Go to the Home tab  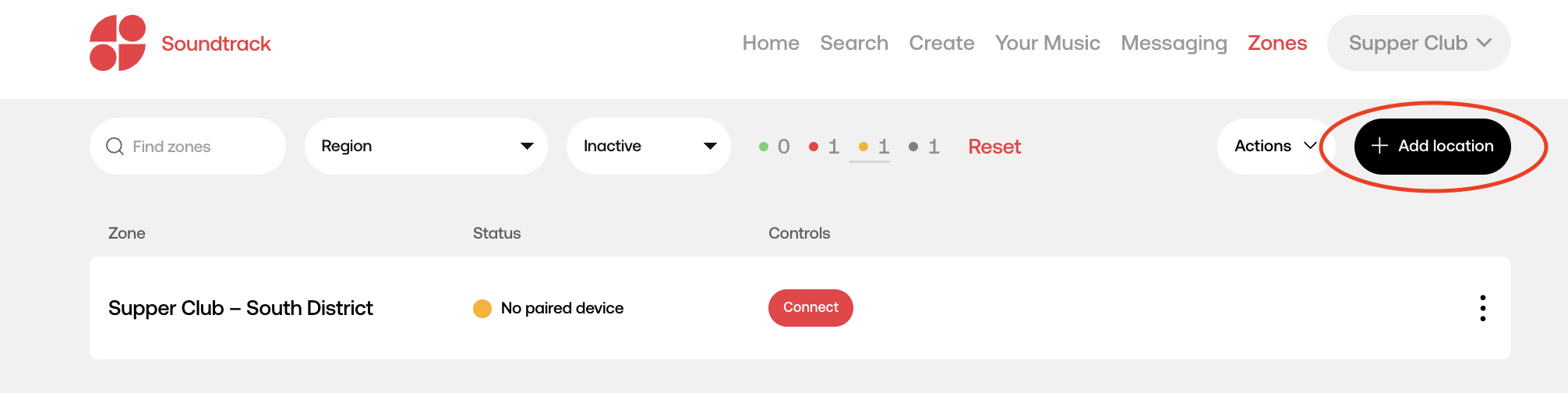coord(771,43)
